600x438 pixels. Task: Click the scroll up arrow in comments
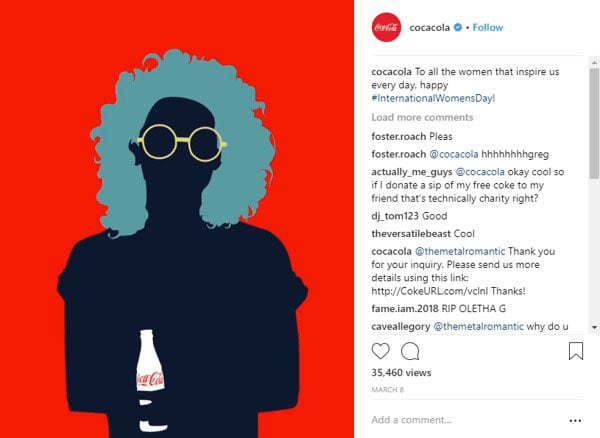(594, 62)
